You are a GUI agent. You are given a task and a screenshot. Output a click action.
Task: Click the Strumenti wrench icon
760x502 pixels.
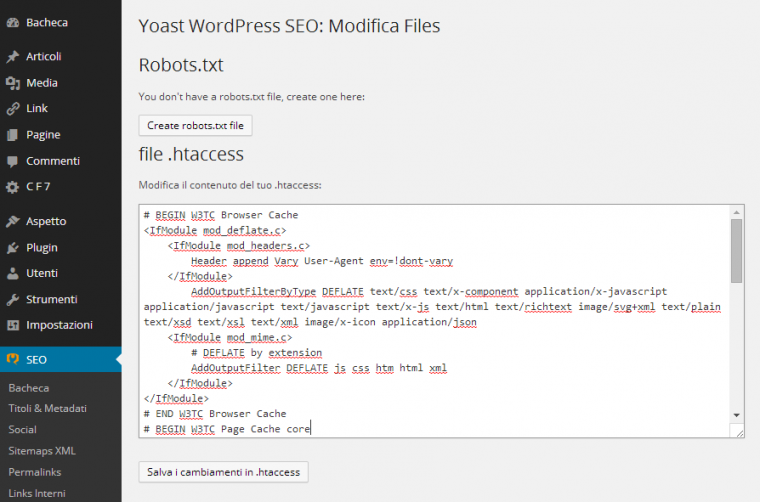[x=13, y=299]
